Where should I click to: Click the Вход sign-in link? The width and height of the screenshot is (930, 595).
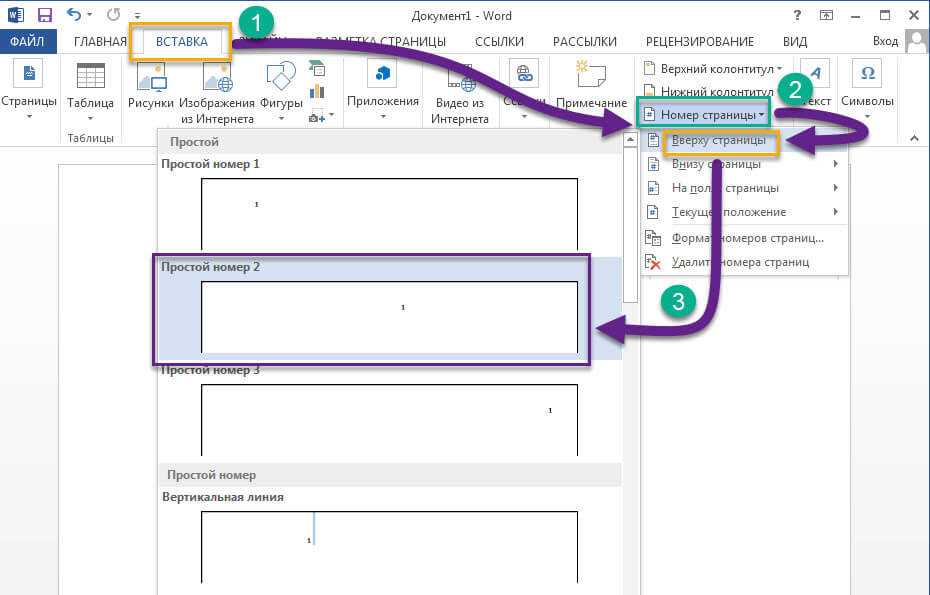(885, 41)
